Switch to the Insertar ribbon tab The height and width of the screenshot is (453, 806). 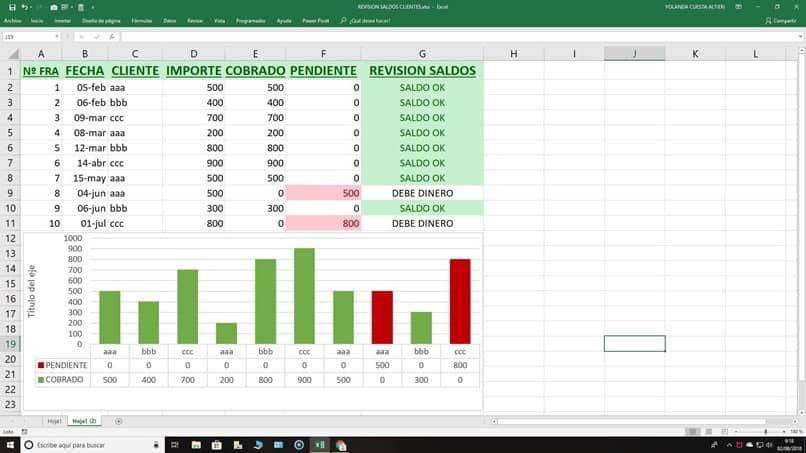coord(63,21)
